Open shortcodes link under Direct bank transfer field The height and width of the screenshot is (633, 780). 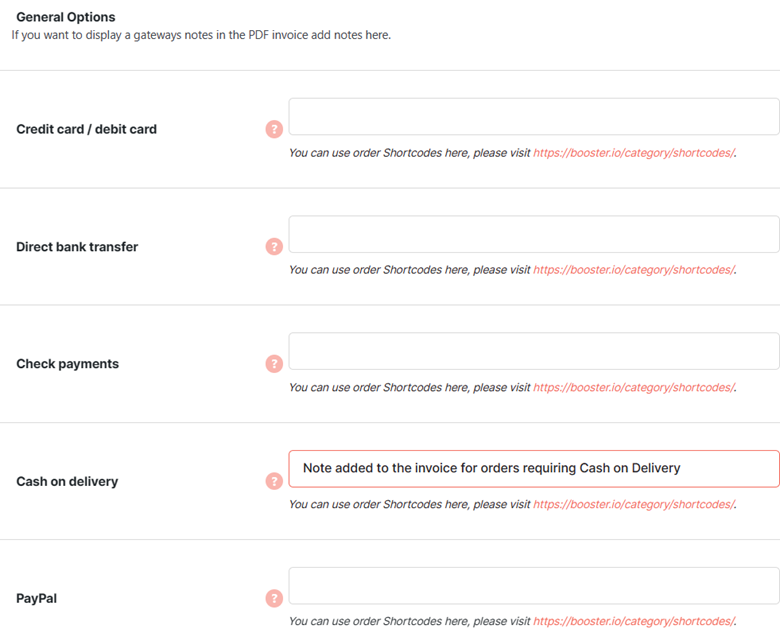coord(634,270)
